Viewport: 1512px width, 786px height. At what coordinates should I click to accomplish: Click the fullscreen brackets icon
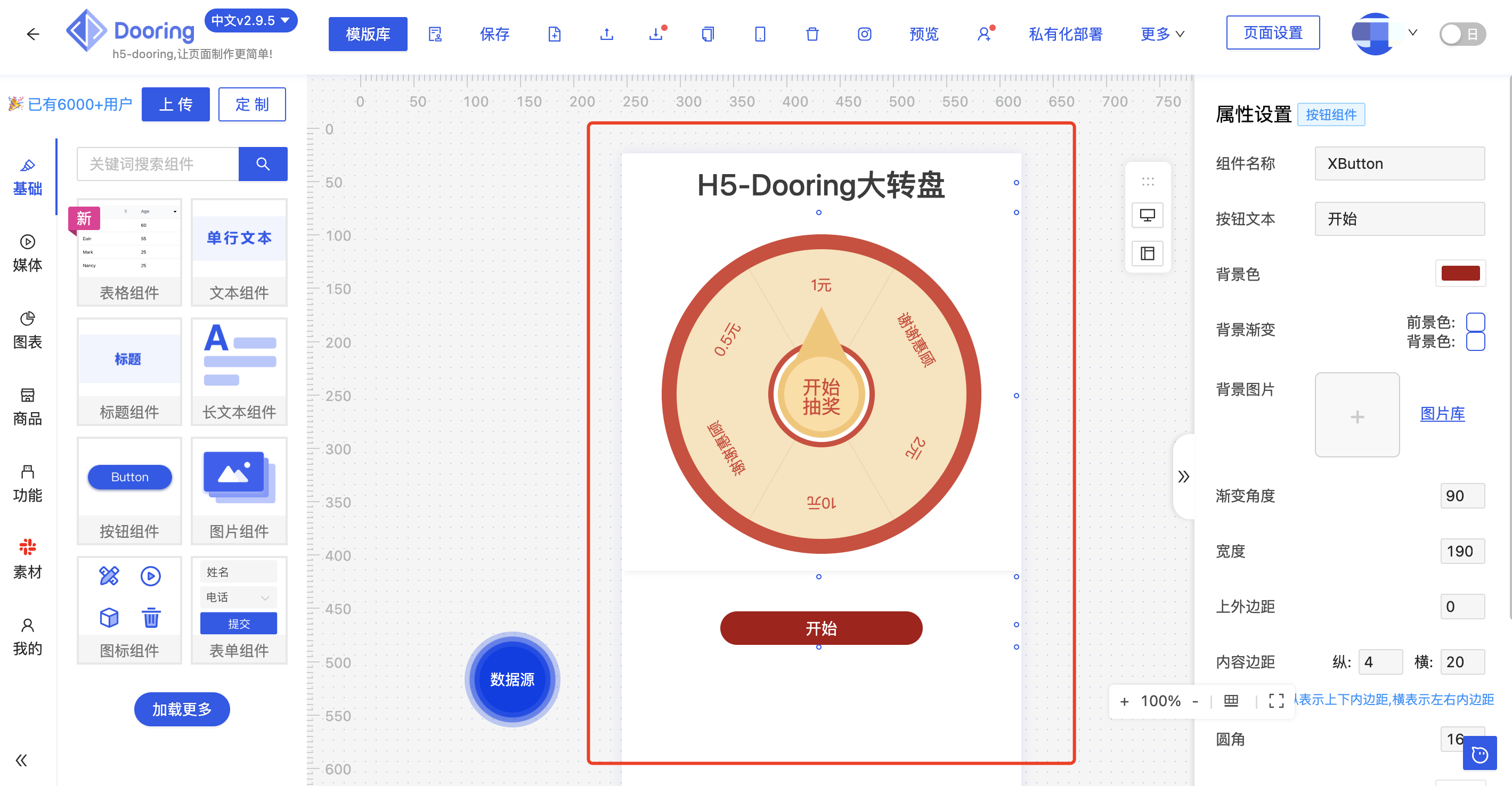tap(1276, 701)
